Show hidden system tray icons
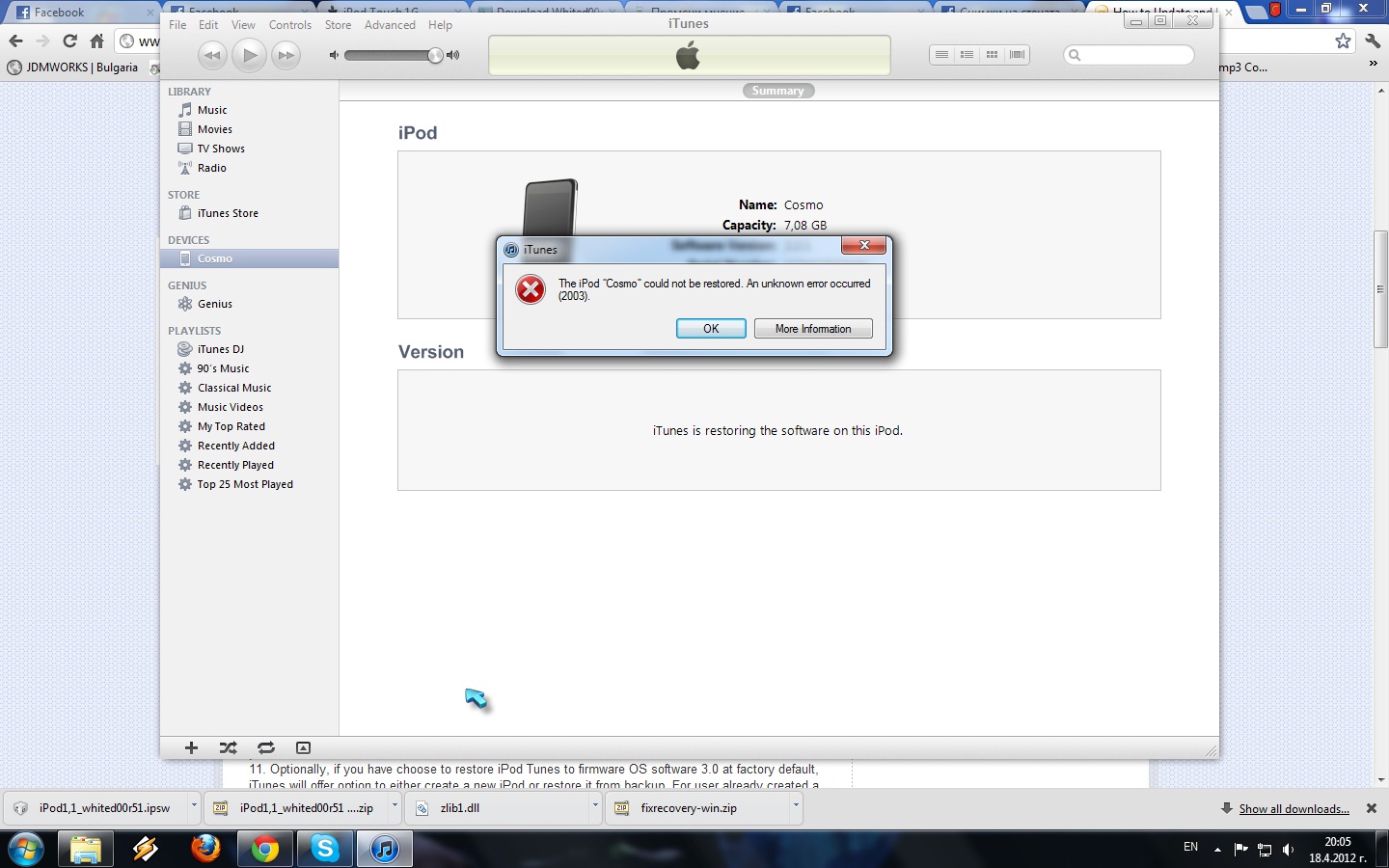Image resolution: width=1389 pixels, height=868 pixels. tap(1217, 850)
